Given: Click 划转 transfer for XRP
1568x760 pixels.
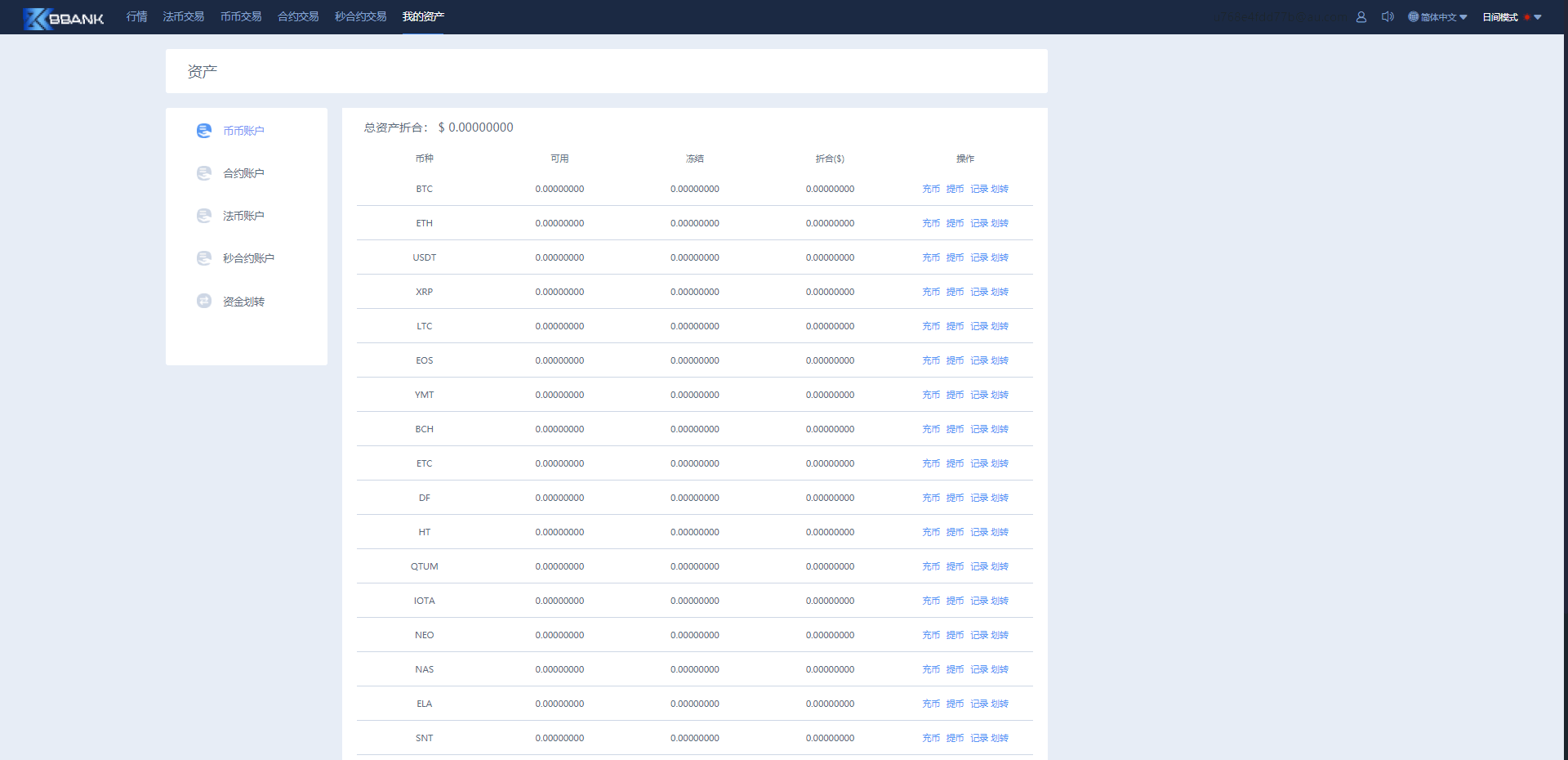Looking at the screenshot, I should (1000, 292).
